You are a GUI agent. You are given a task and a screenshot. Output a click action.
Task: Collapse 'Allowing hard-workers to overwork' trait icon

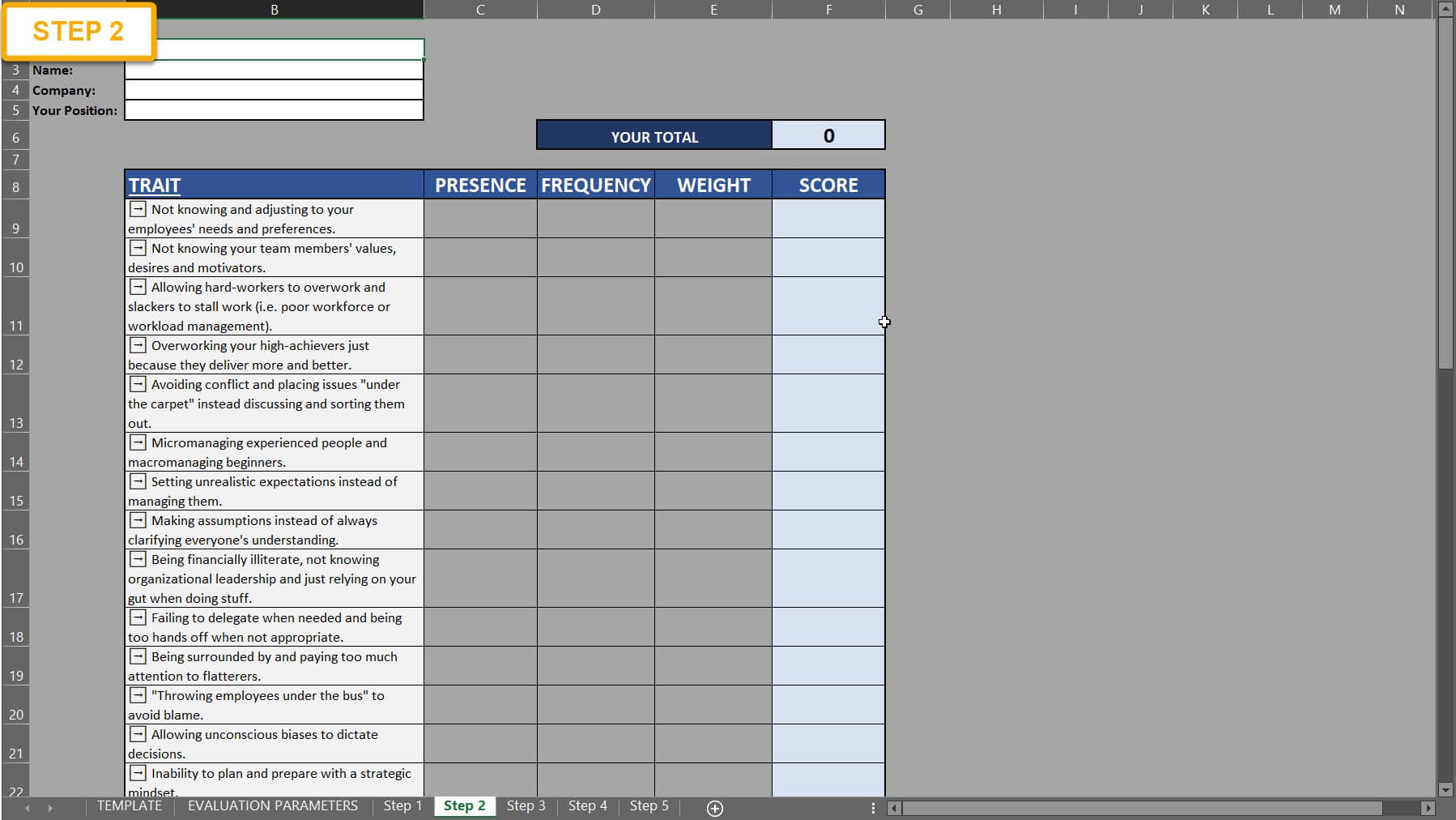tap(138, 287)
